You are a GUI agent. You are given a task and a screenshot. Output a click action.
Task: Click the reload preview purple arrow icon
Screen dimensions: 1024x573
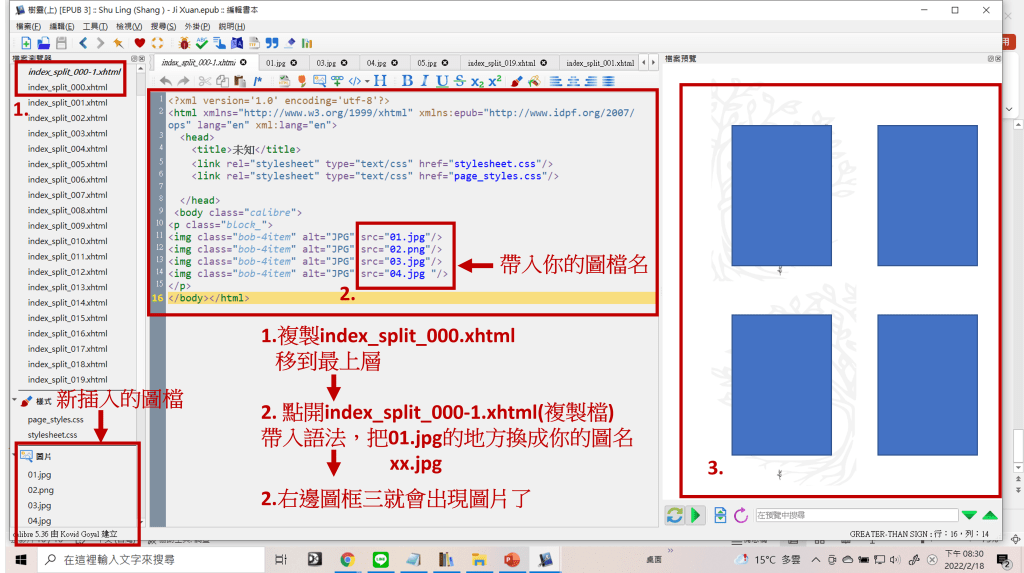(741, 515)
